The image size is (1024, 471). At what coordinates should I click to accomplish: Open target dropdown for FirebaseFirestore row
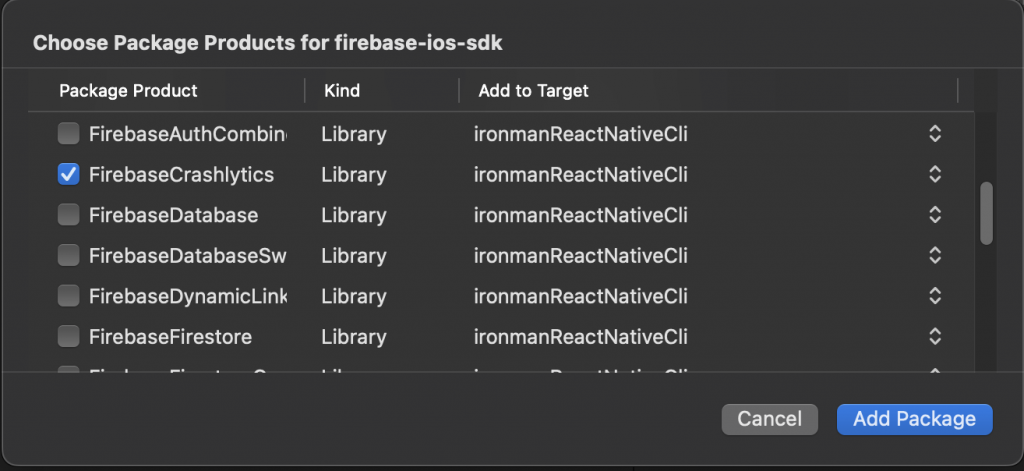[x=934, y=337]
